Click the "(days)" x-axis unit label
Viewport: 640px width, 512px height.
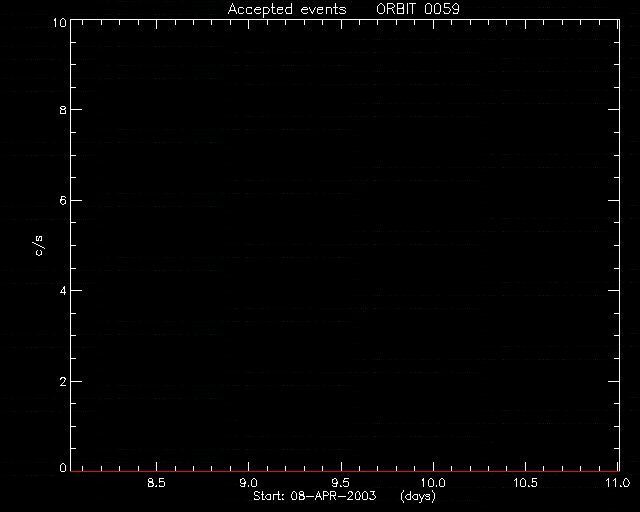click(x=418, y=496)
